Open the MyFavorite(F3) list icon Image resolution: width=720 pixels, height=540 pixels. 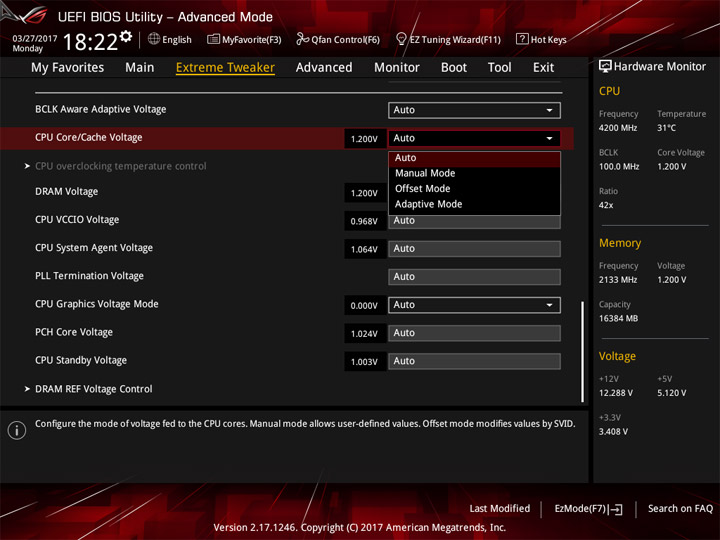[213, 39]
